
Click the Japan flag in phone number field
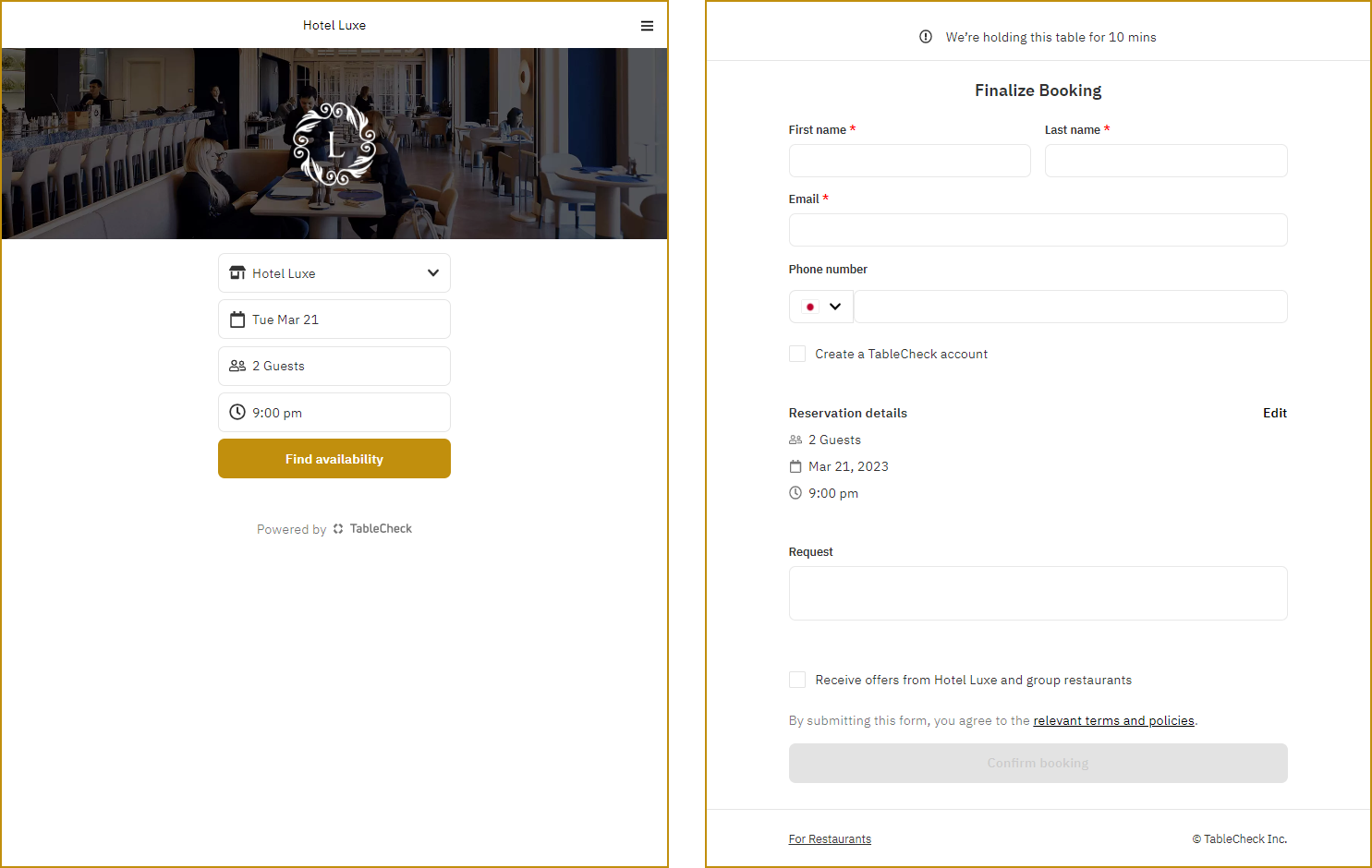pyautogui.click(x=810, y=307)
